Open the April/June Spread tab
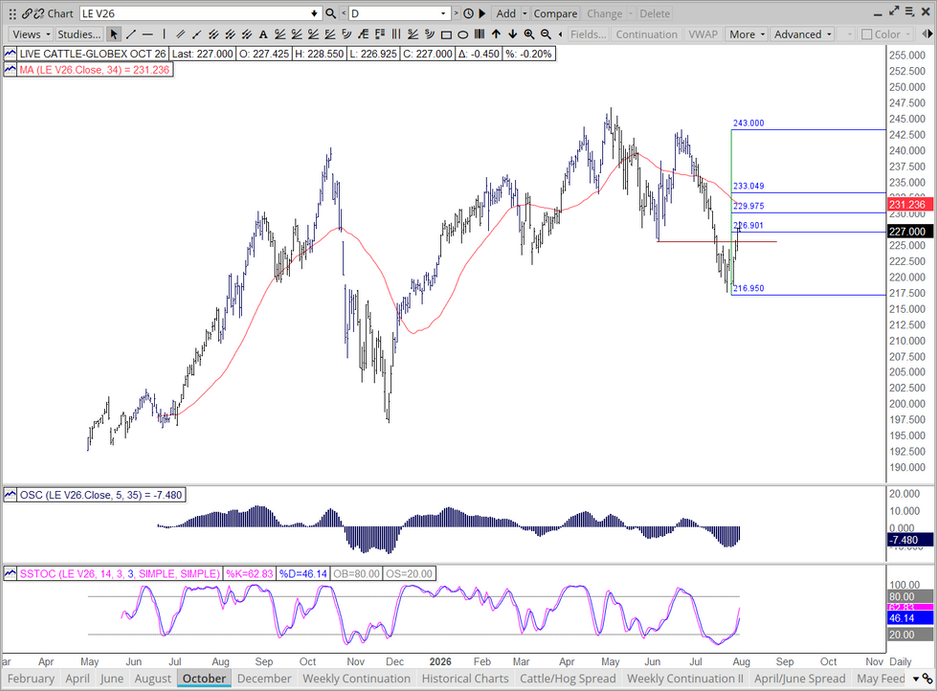 point(800,678)
